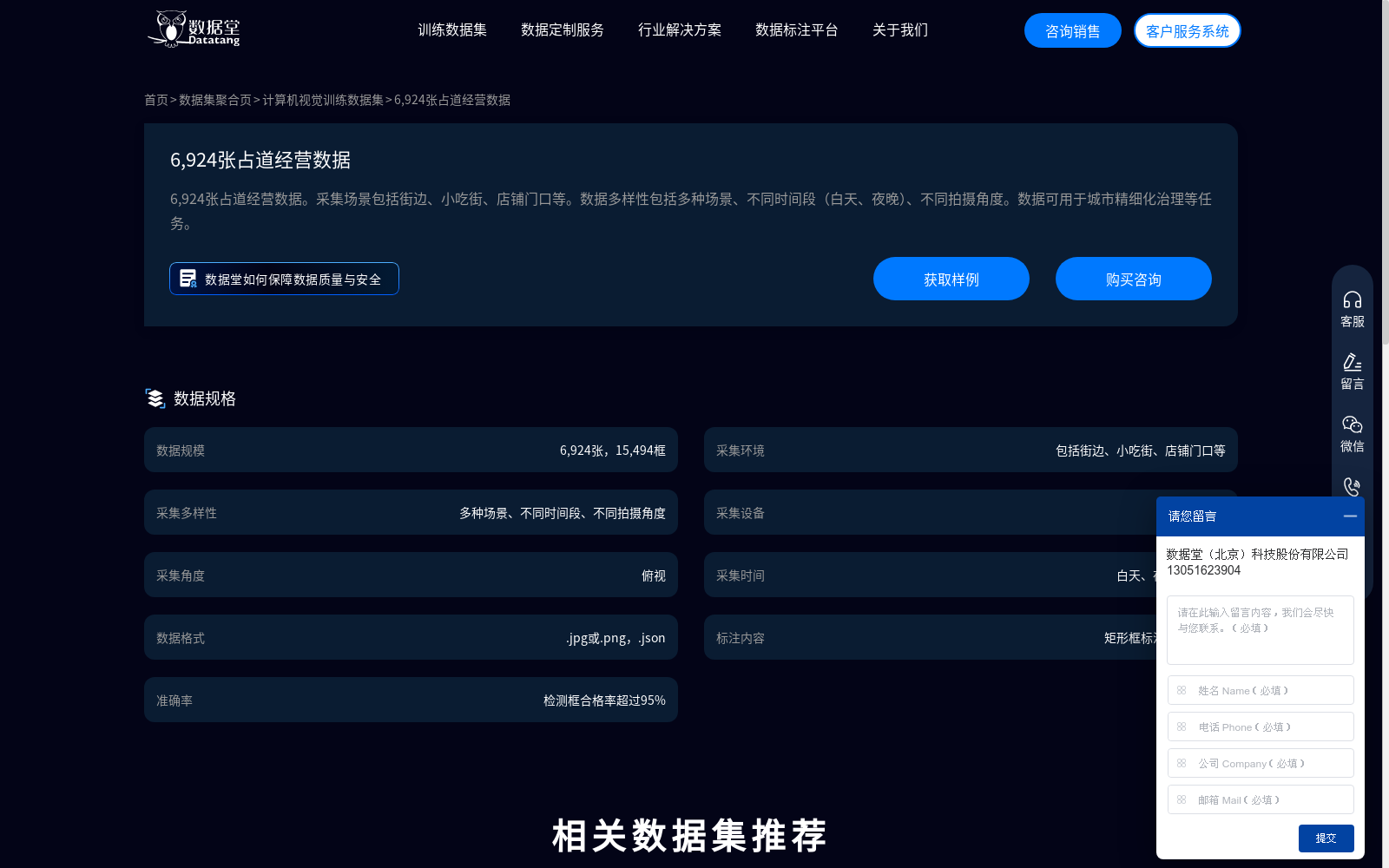This screenshot has width=1389, height=868.
Task: Click the 标注内容 label
Action: (x=741, y=638)
